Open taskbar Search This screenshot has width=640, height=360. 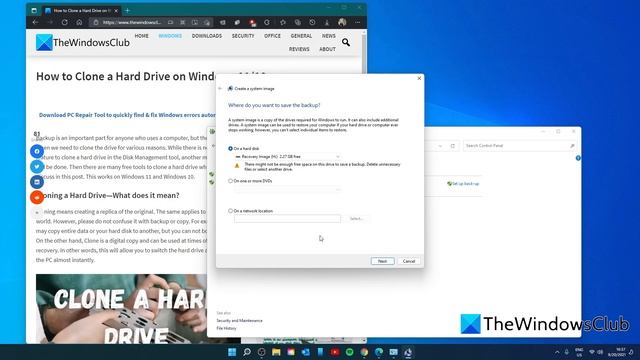(x=247, y=352)
